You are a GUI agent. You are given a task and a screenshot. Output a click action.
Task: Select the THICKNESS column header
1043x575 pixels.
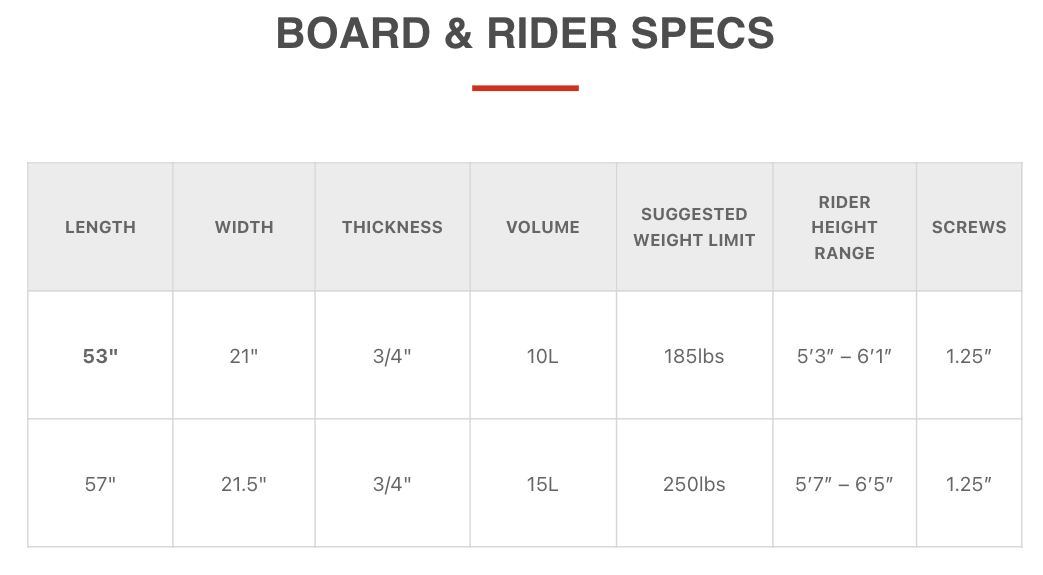[x=392, y=227]
